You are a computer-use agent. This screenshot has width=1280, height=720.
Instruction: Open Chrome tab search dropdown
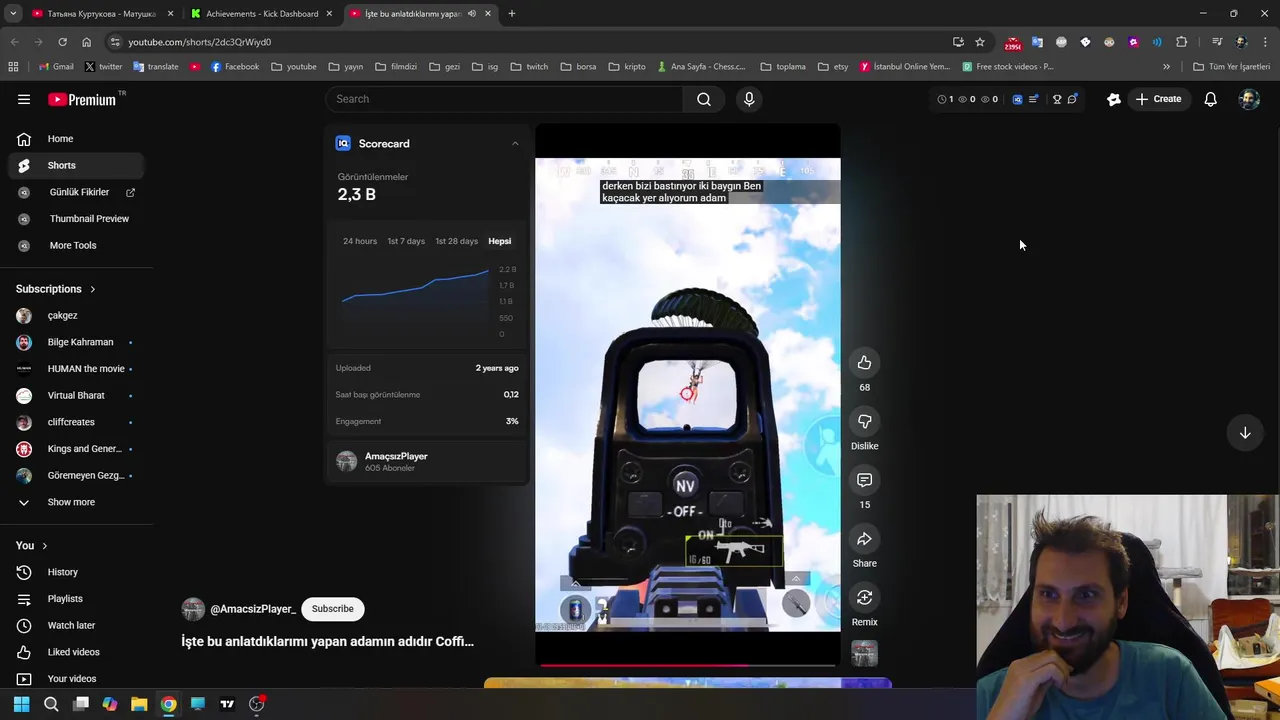[x=13, y=14]
